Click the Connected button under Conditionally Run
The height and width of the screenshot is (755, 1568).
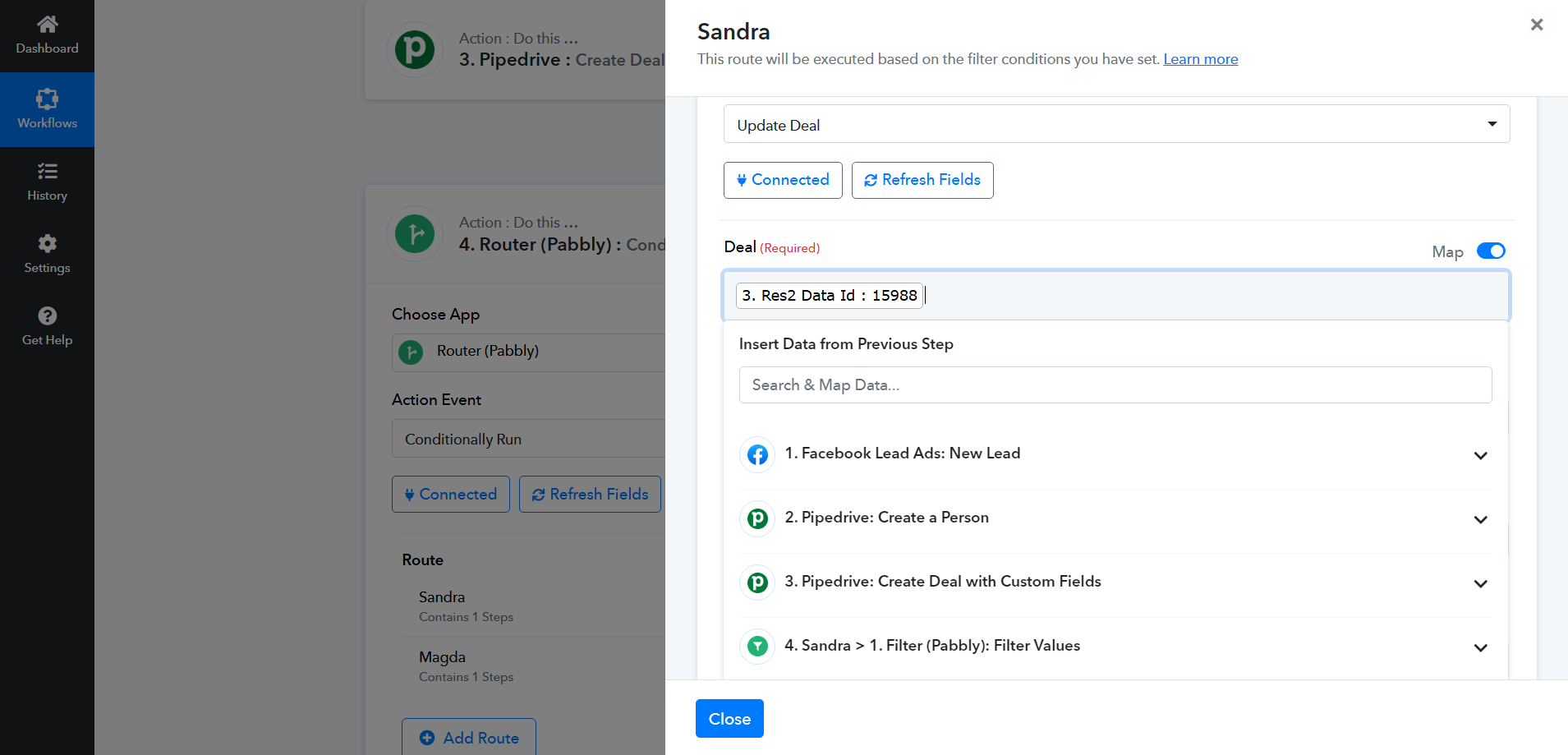[451, 495]
